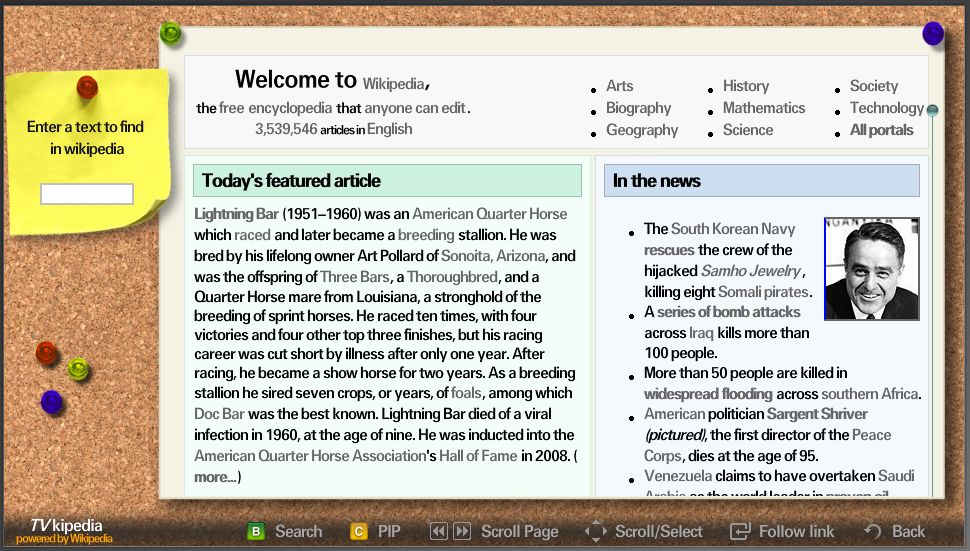Image resolution: width=970 pixels, height=551 pixels.
Task: Open the Sargent Shriver text link
Action: tap(817, 414)
